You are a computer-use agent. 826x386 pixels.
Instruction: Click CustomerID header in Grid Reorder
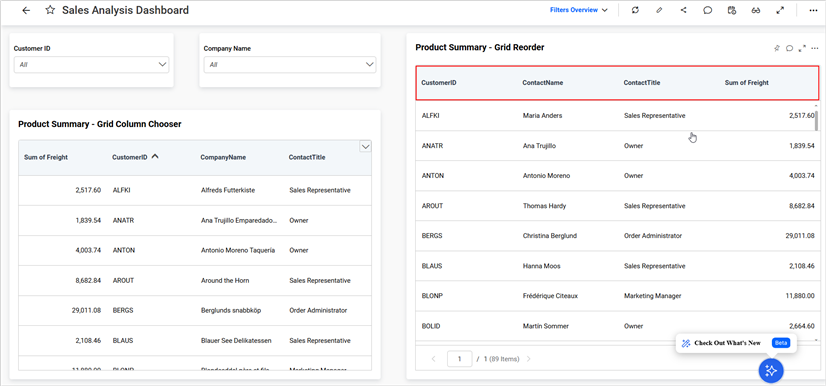coord(438,83)
